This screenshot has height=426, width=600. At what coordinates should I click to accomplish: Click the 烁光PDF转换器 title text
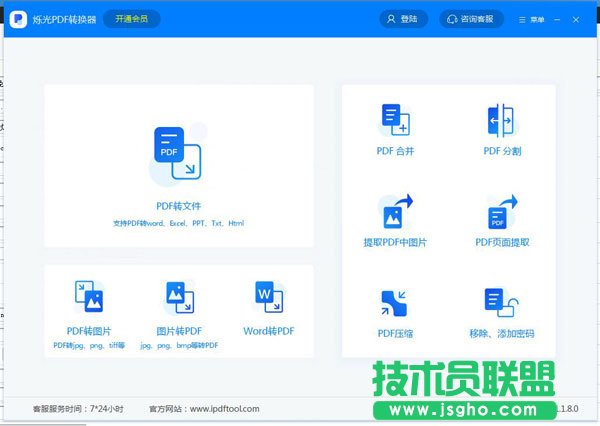coord(64,20)
